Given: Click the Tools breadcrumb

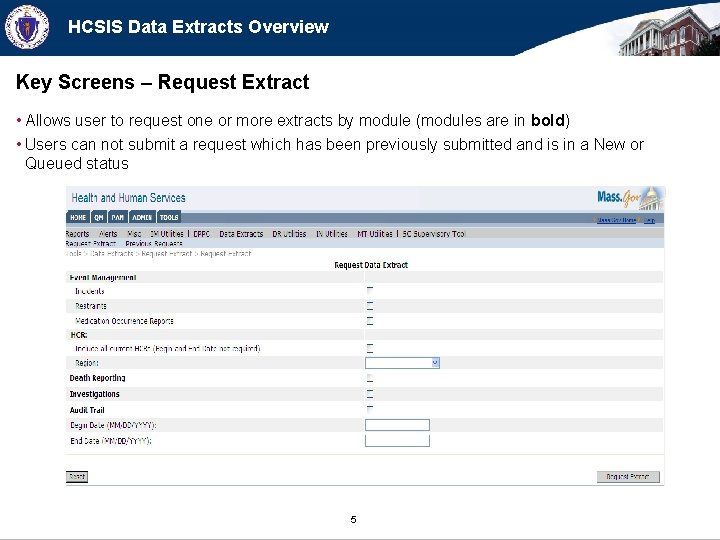Looking at the screenshot, I should 73,253.
